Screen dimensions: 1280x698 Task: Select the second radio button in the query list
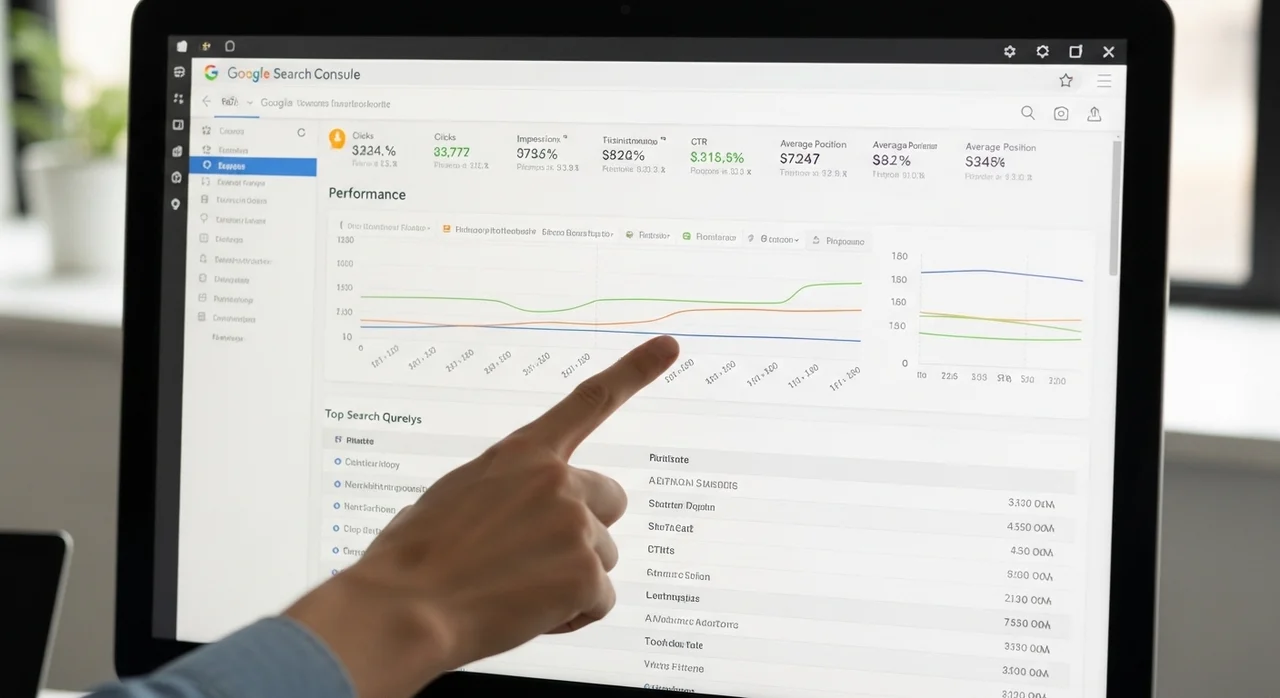click(337, 485)
